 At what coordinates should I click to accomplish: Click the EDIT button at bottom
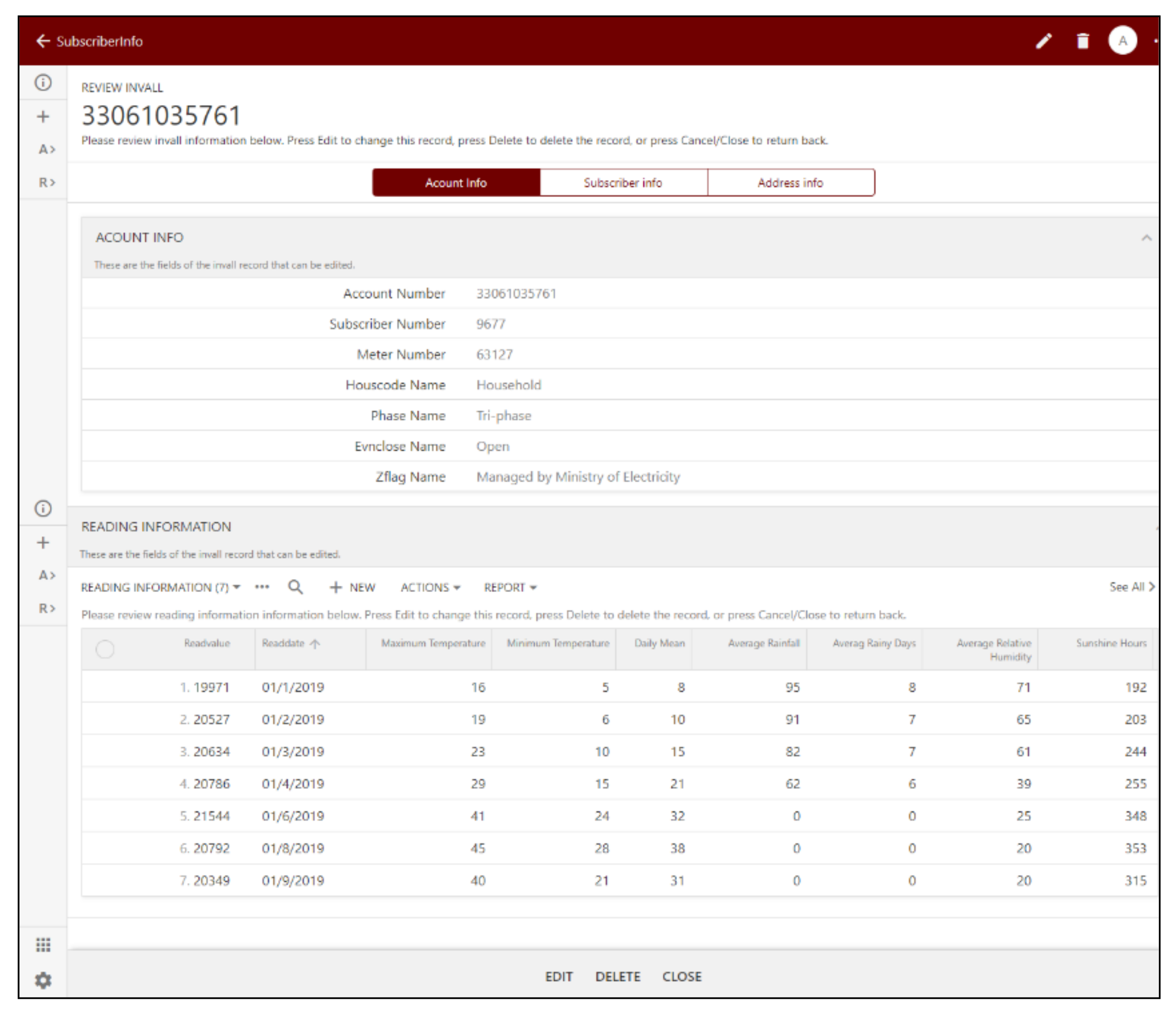tap(558, 976)
